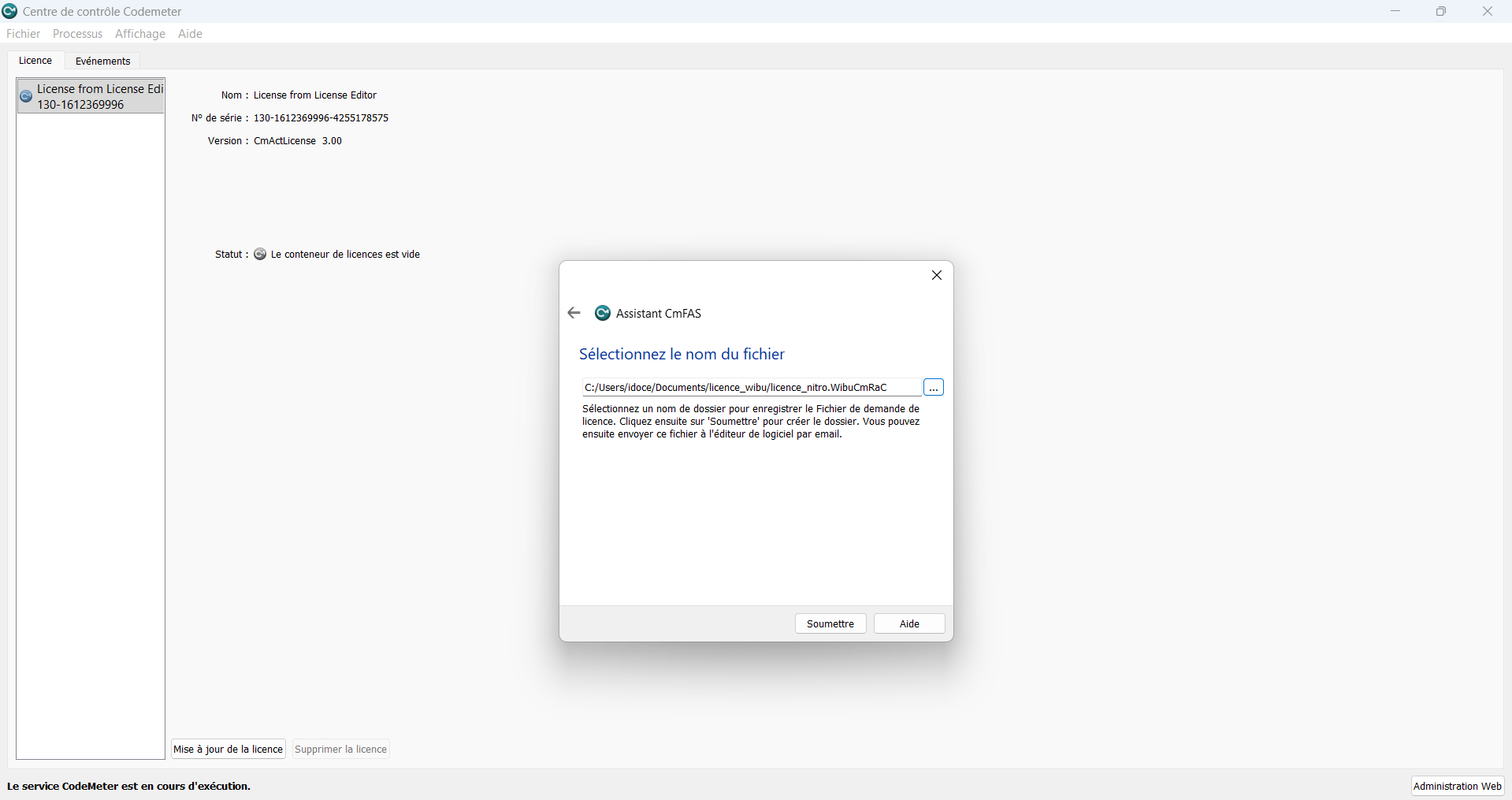This screenshot has width=1512, height=800.
Task: Click the license container icon in list
Action: (x=26, y=96)
